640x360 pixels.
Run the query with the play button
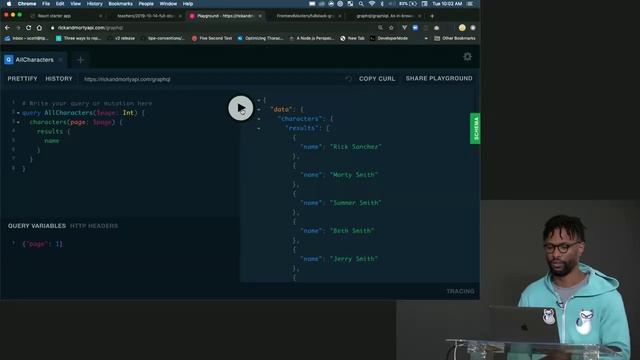(240, 108)
